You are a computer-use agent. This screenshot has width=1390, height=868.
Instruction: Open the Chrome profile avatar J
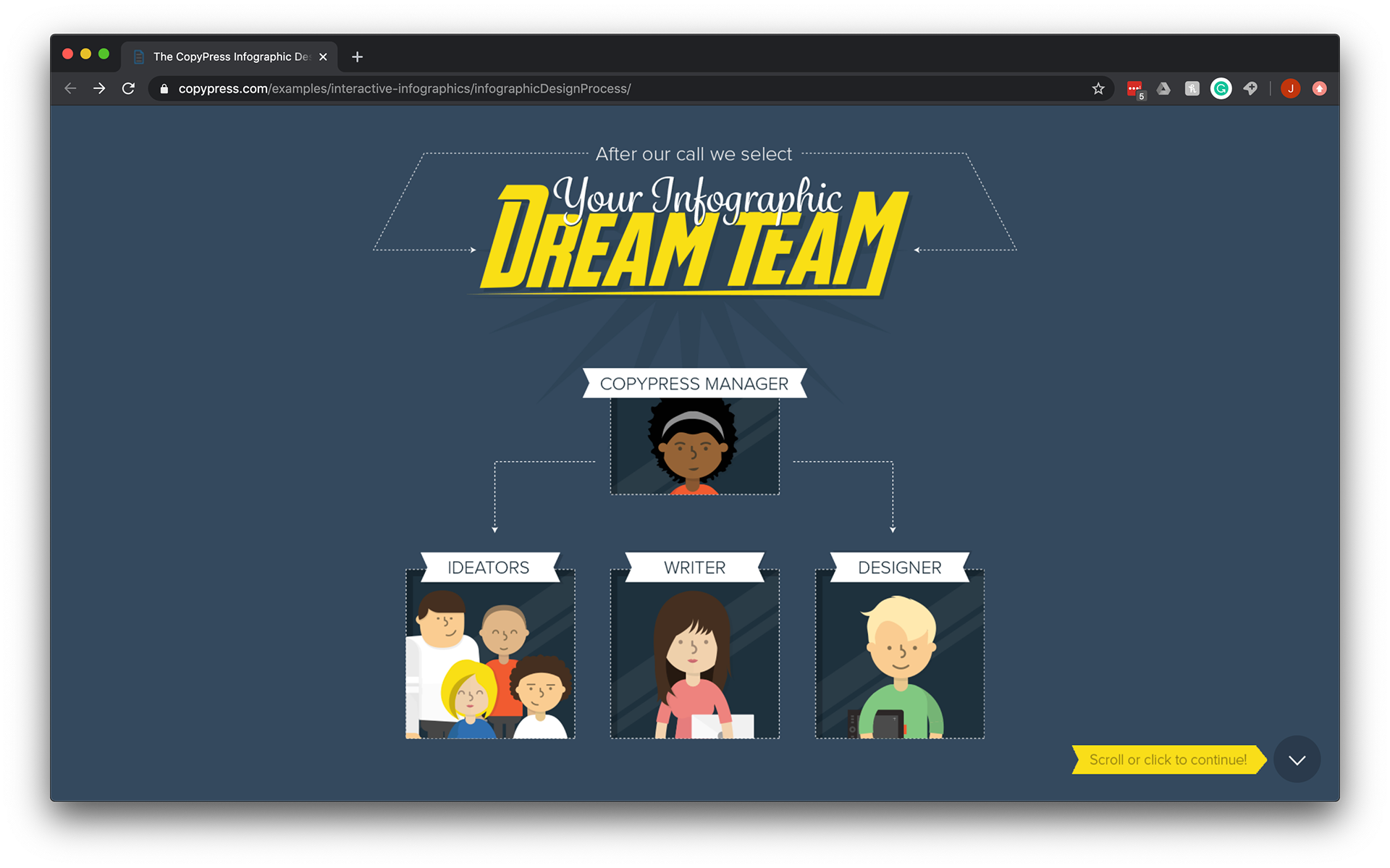(1290, 88)
